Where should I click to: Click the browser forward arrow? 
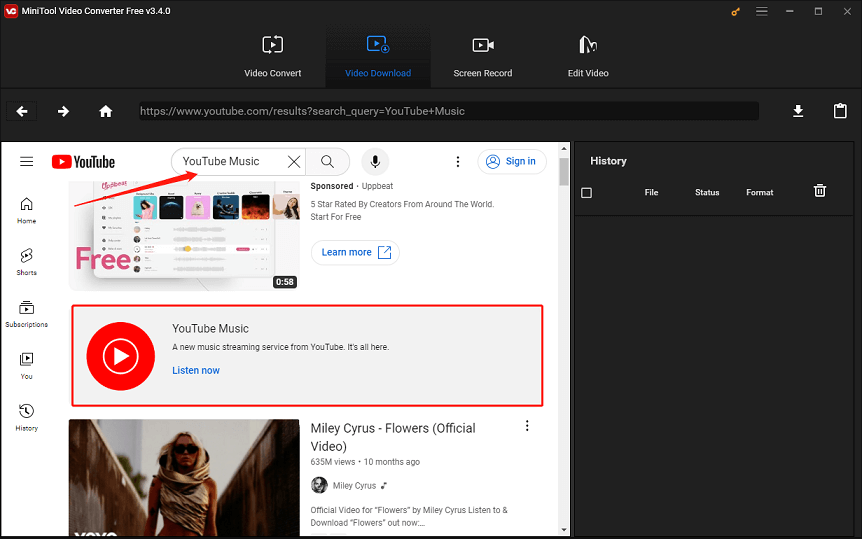click(64, 111)
